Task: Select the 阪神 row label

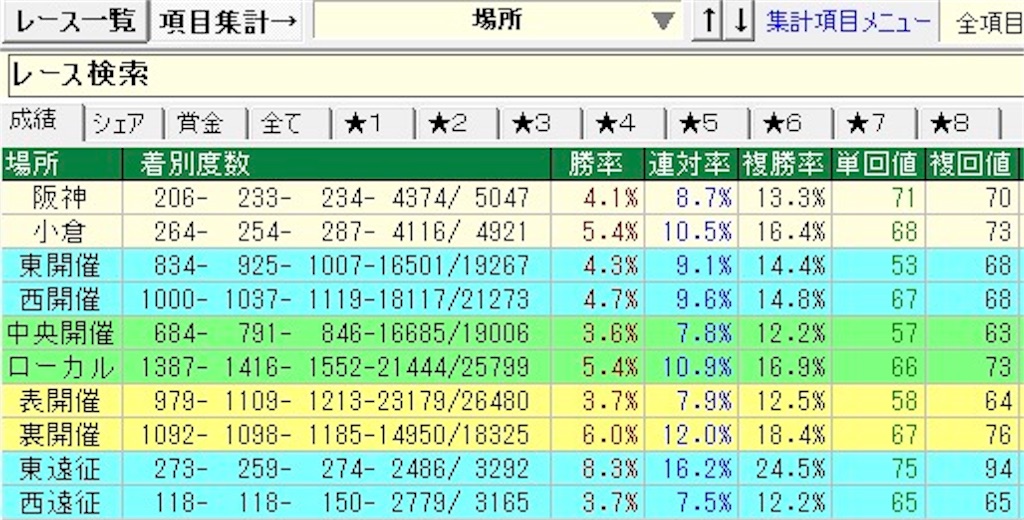Action: (61, 198)
